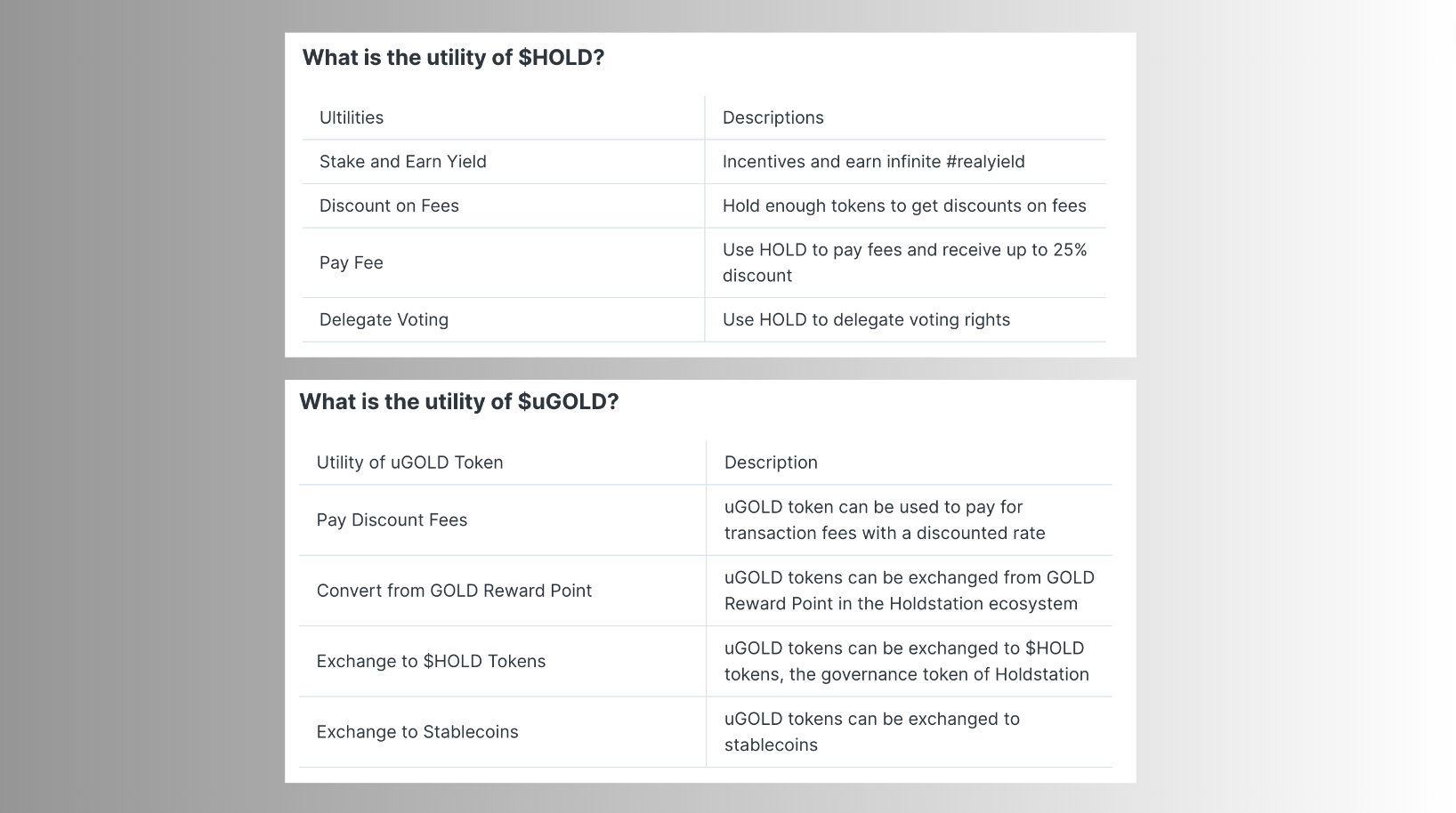
Task: Click the 'Stake and Earn Yield' cell
Action: click(403, 162)
